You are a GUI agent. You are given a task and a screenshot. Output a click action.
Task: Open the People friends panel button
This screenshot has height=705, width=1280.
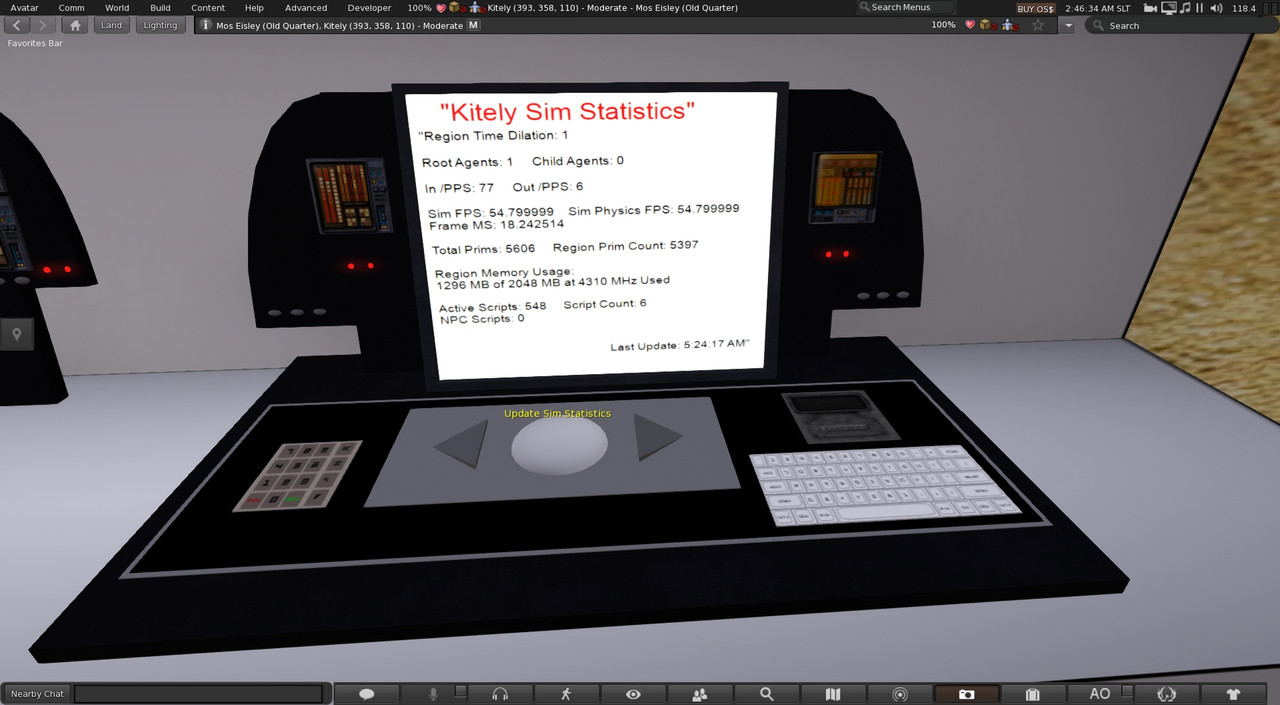pyautogui.click(x=700, y=694)
